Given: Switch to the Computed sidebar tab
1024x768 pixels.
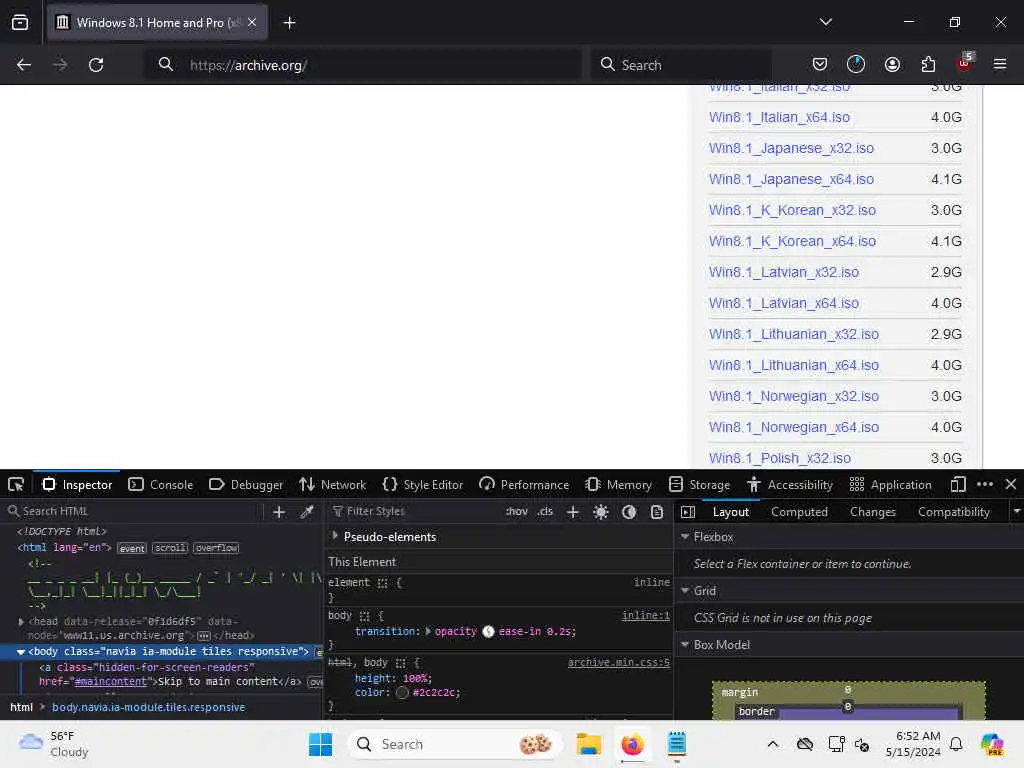Looking at the screenshot, I should (x=799, y=512).
